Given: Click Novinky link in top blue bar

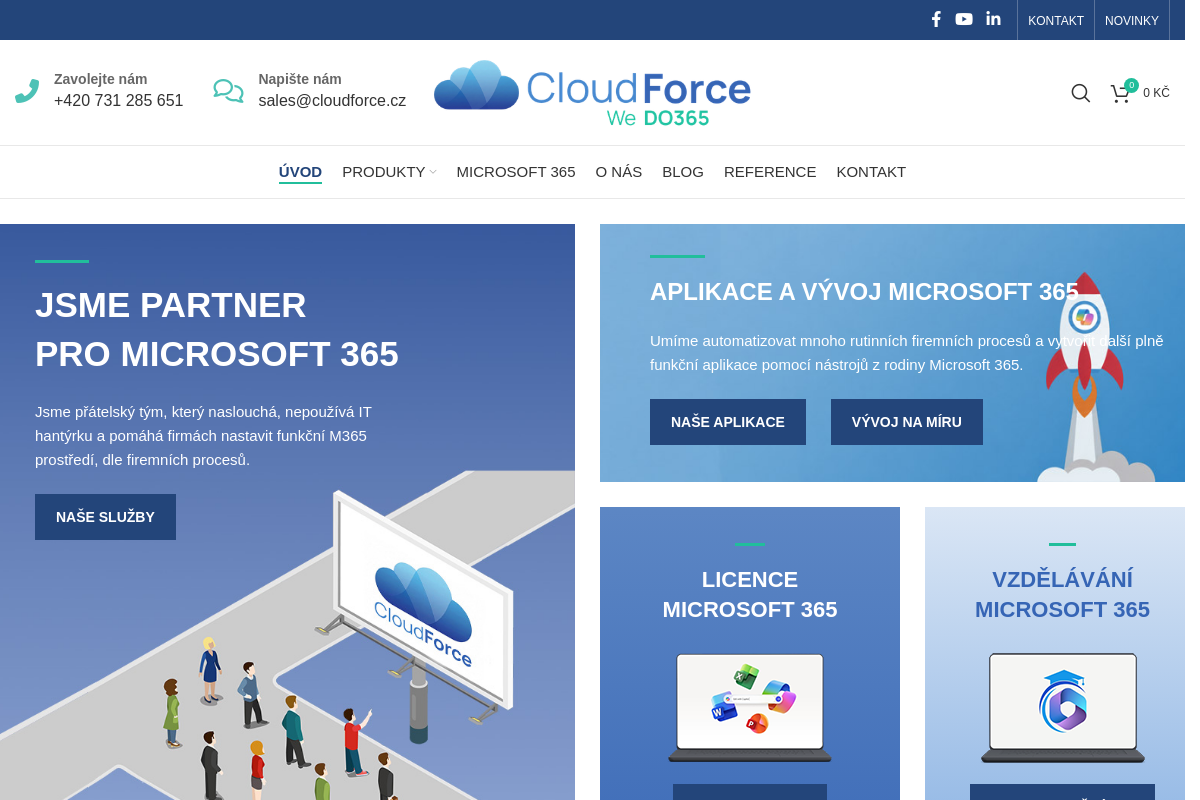Looking at the screenshot, I should tap(1132, 20).
